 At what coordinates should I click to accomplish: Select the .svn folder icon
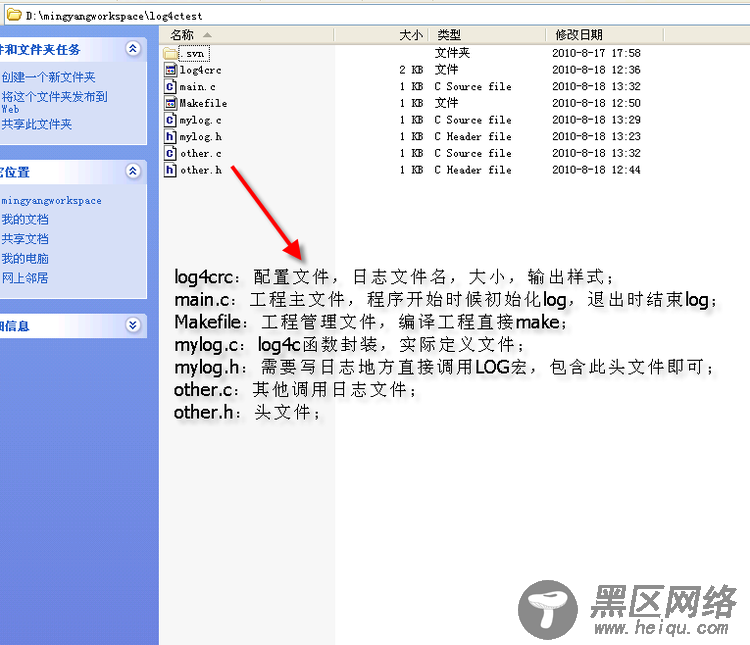click(170, 53)
